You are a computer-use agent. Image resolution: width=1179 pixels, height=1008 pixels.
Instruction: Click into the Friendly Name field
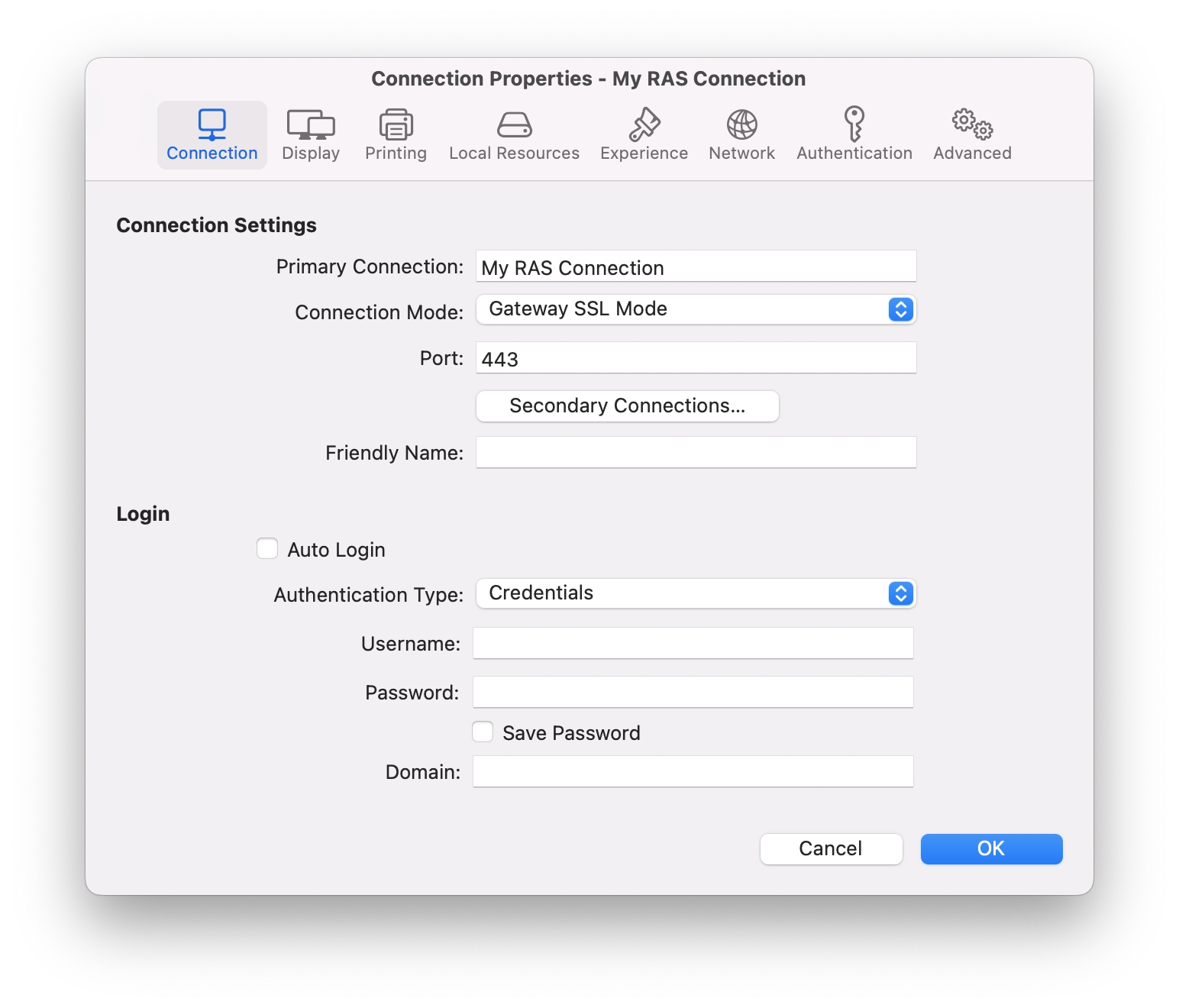(x=695, y=453)
